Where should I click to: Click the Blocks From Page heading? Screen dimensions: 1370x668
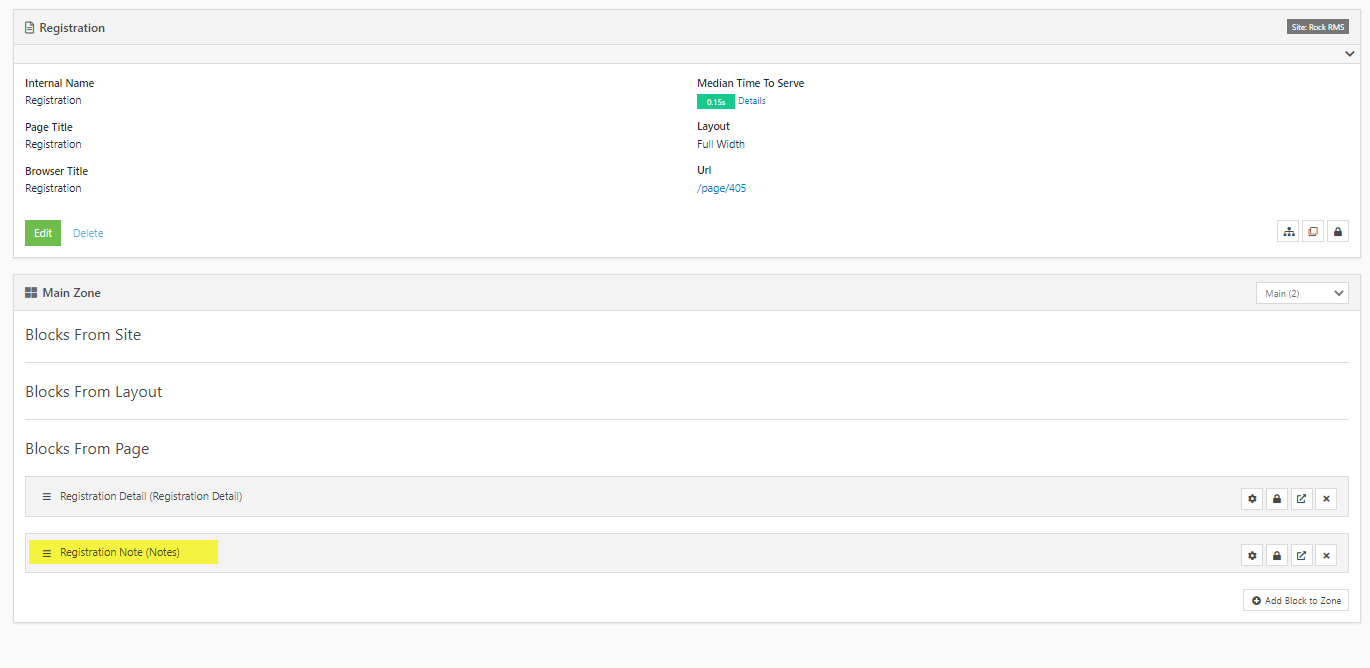[87, 449]
